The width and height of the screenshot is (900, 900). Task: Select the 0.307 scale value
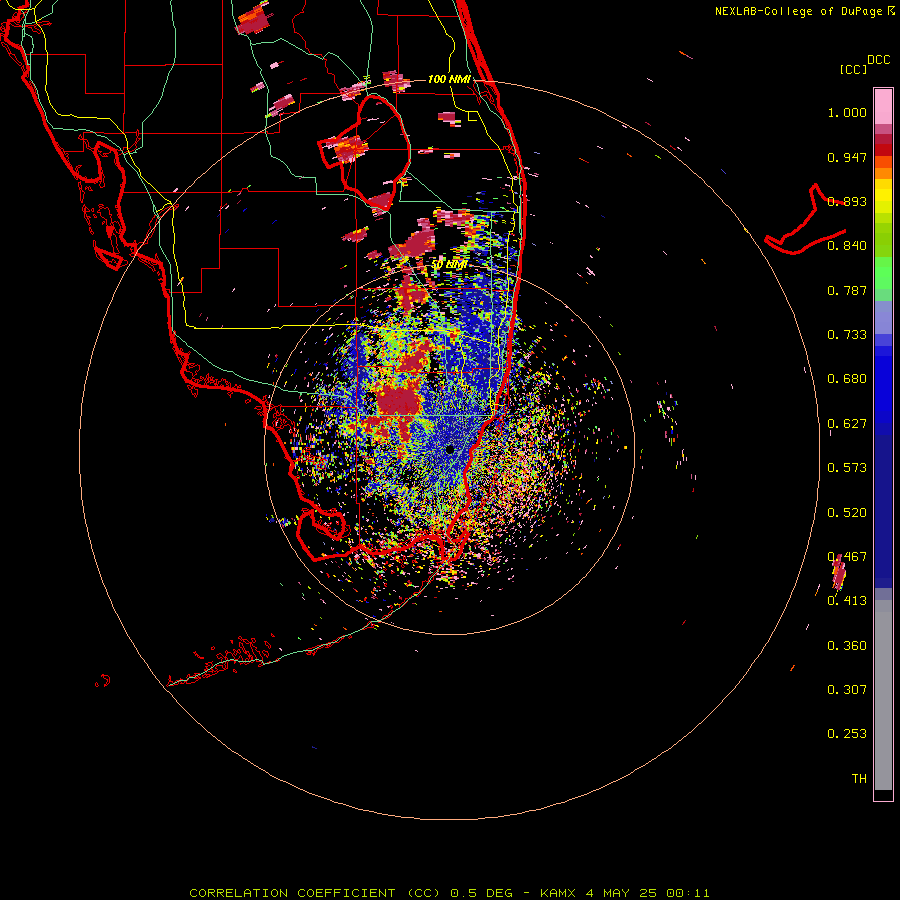[x=847, y=690]
